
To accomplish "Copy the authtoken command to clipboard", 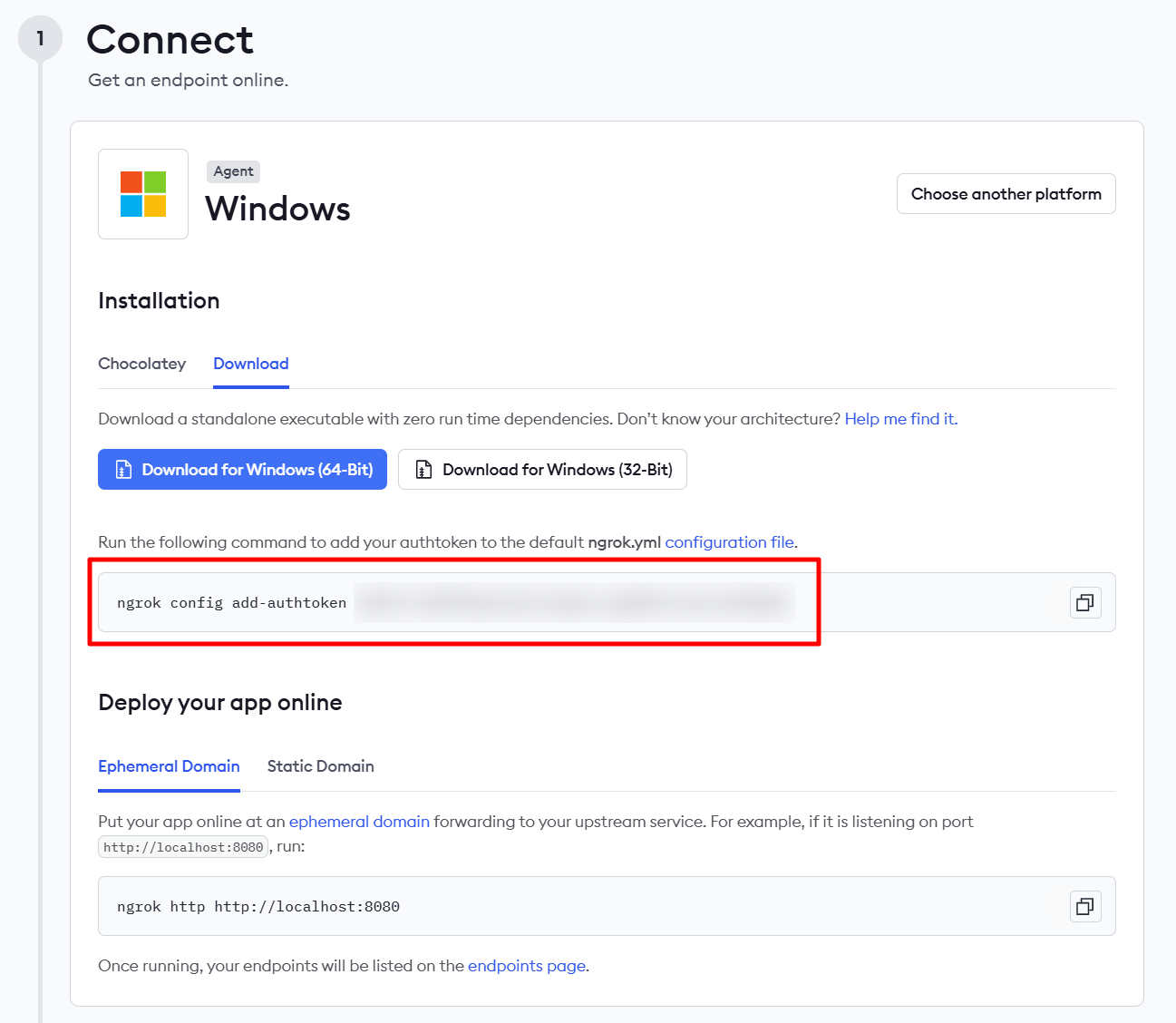I will coord(1084,602).
